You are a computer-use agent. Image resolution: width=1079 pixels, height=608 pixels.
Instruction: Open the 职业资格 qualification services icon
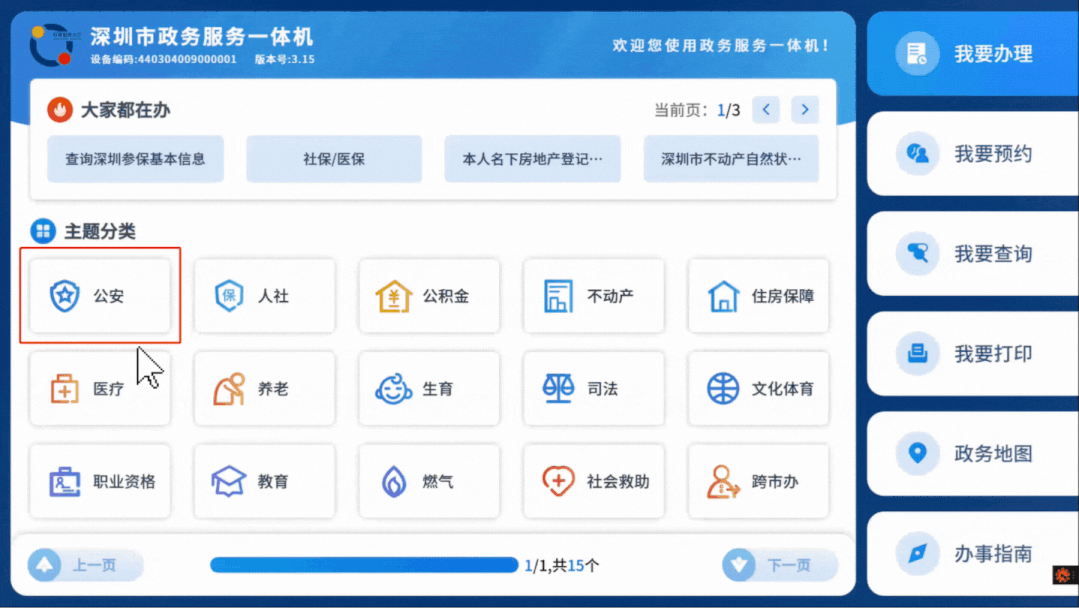click(x=100, y=481)
